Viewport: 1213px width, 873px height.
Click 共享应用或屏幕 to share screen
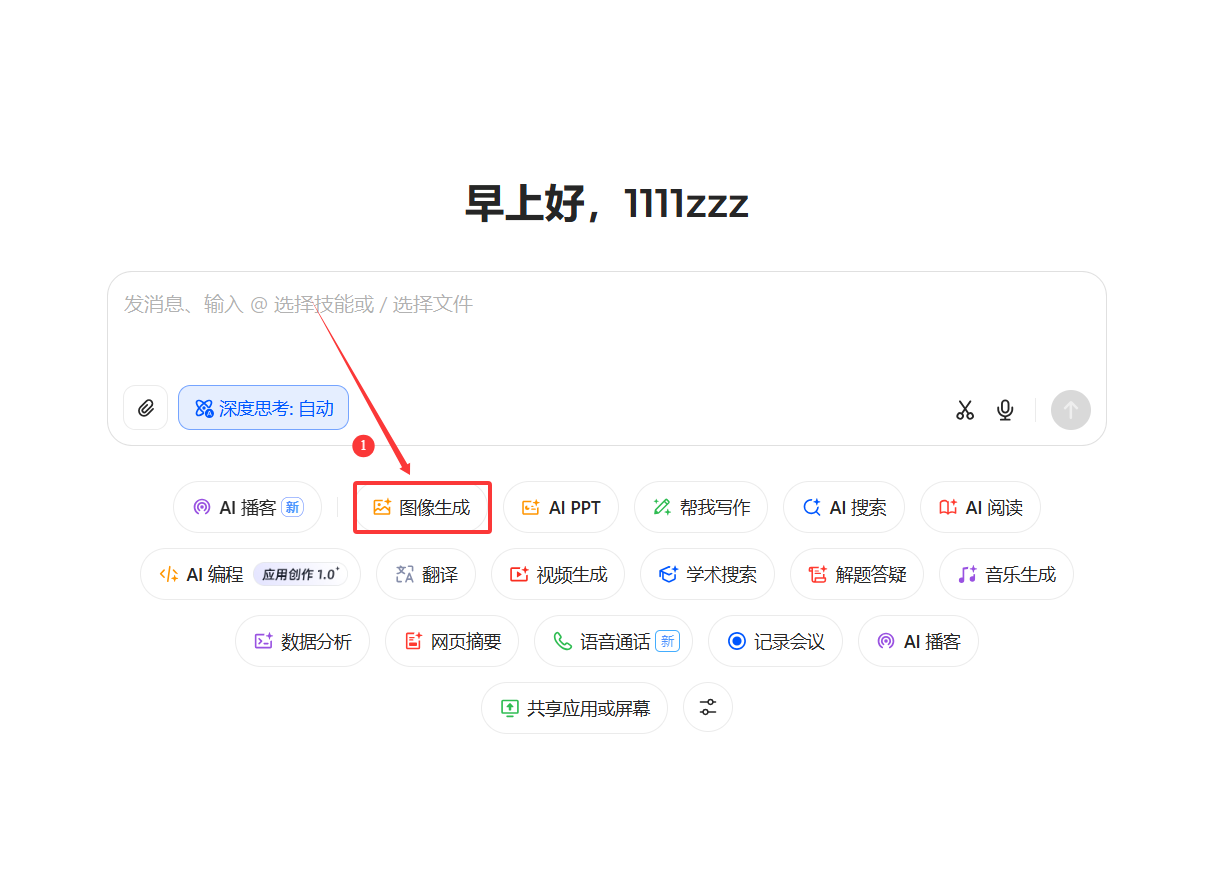tap(574, 708)
